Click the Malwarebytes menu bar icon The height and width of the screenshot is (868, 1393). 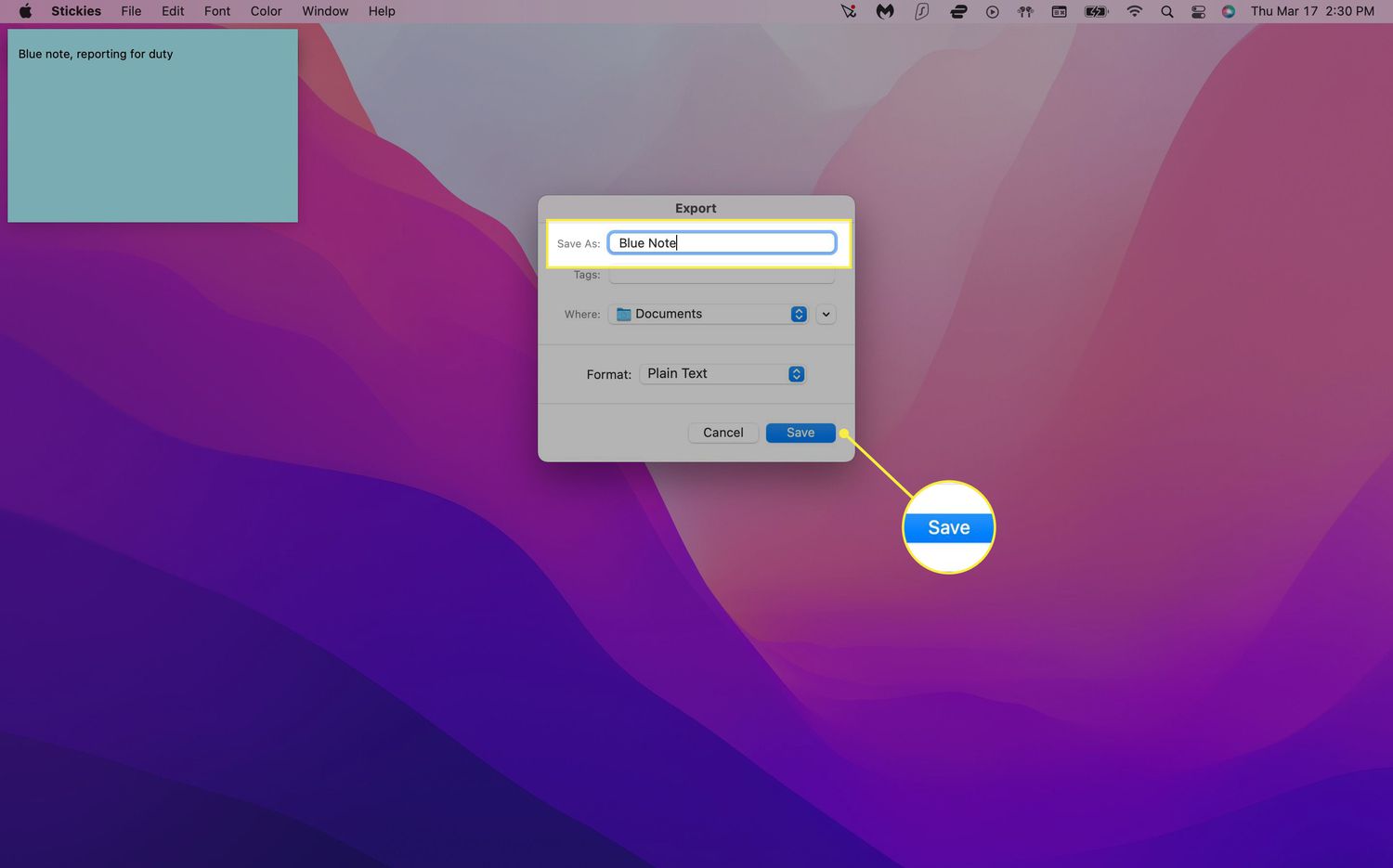pyautogui.click(x=885, y=11)
